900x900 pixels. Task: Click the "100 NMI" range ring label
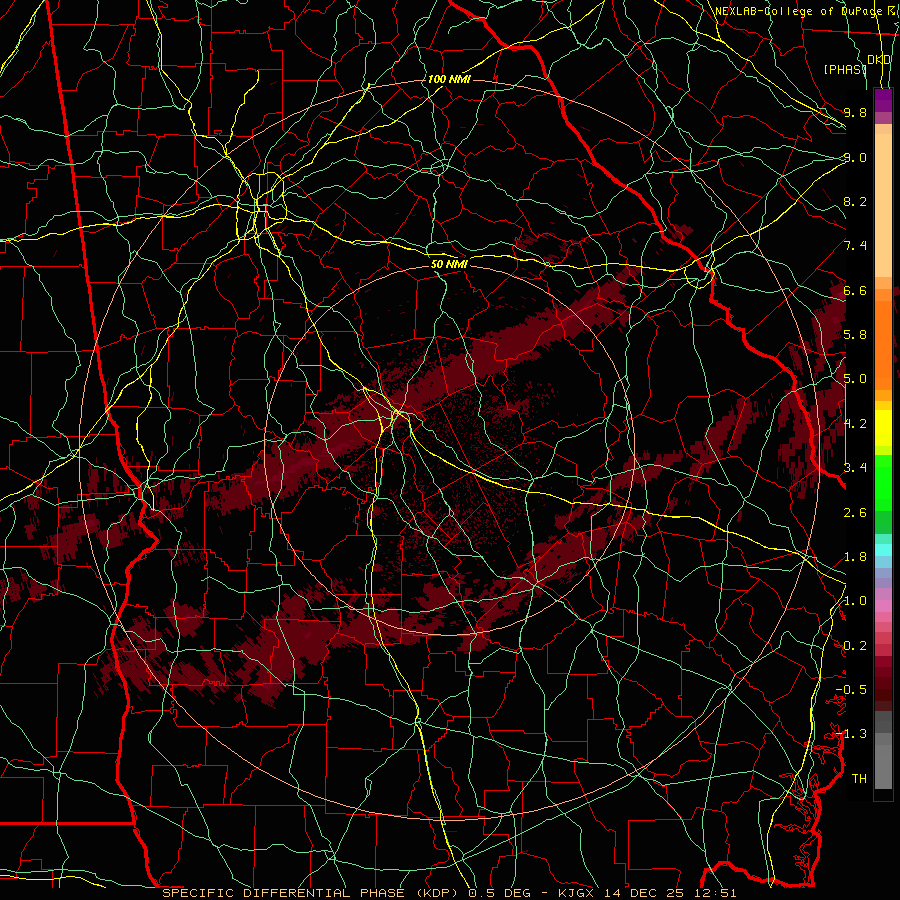coord(449,79)
